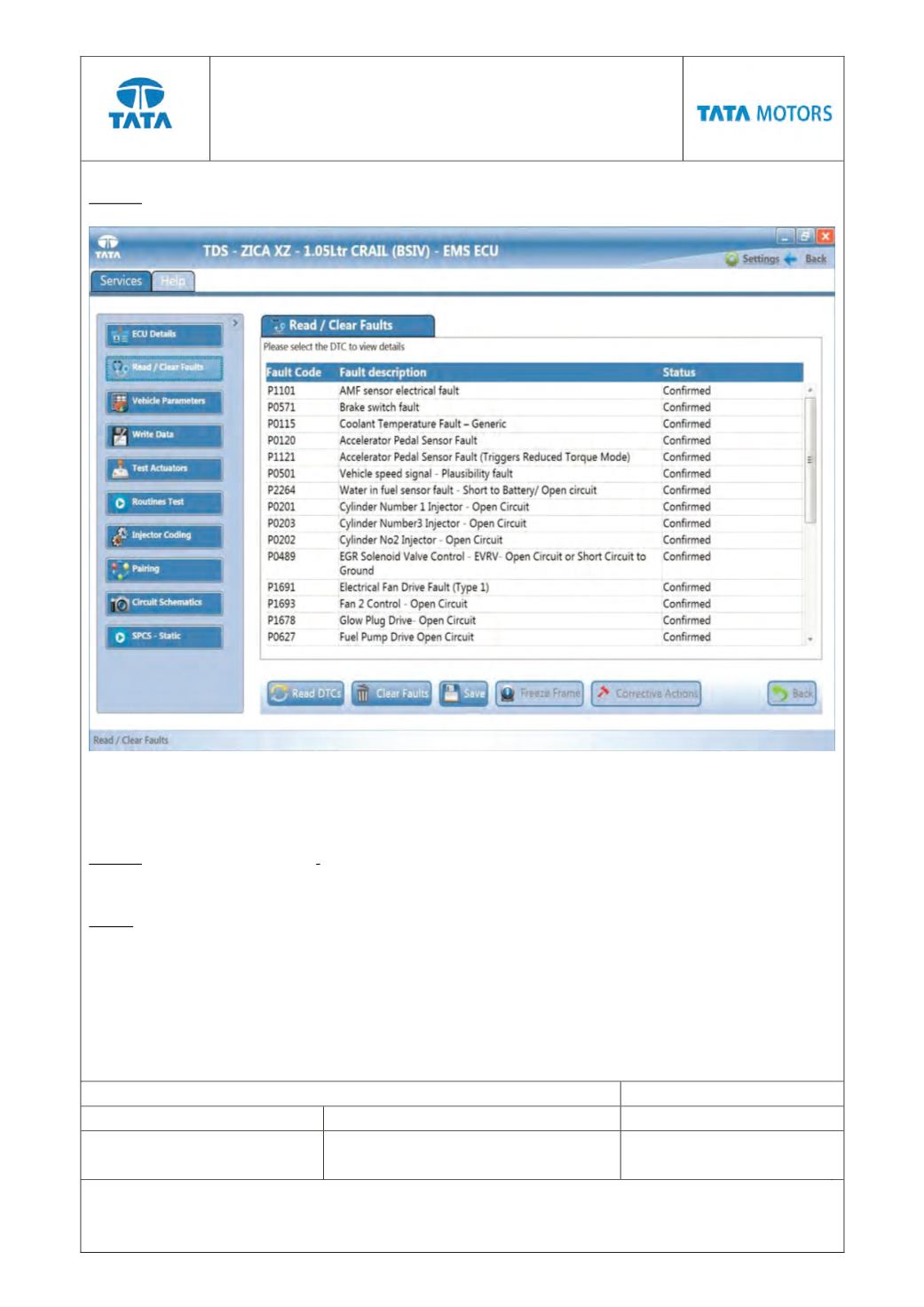The height and width of the screenshot is (1307, 924).
Task: Open Vehicle Parameters in sidebar
Action: point(163,401)
